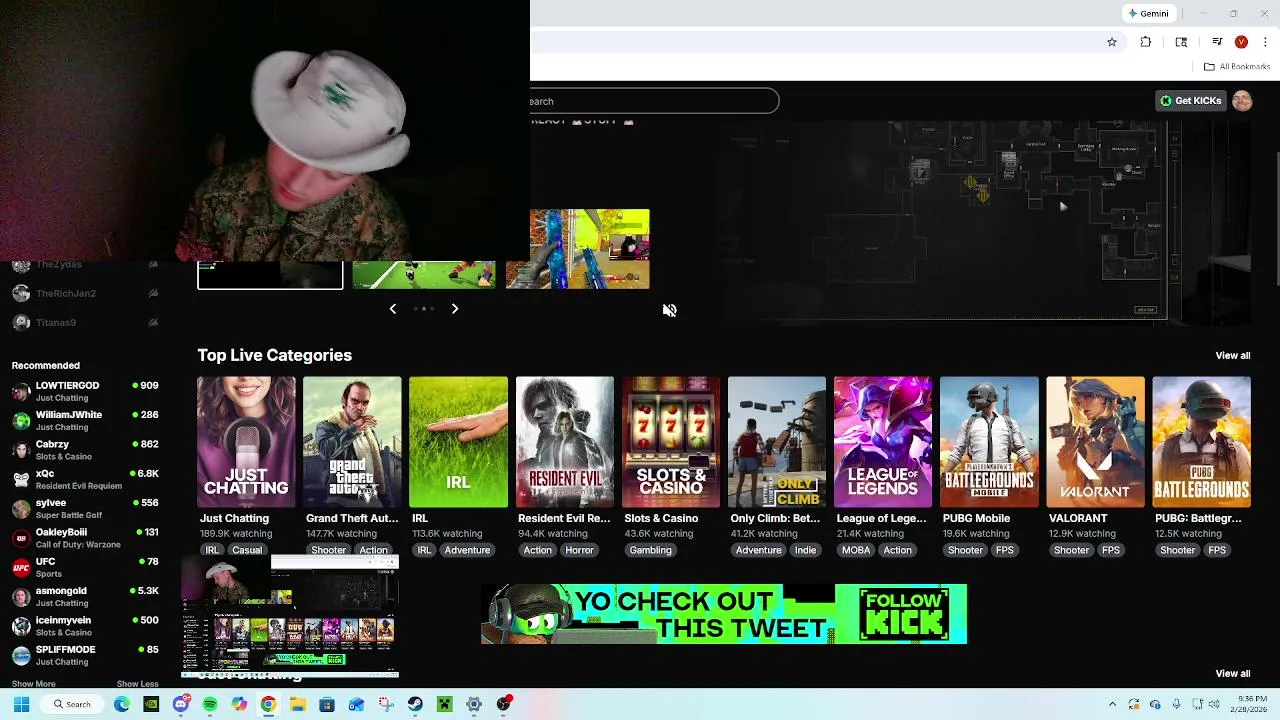Click the Horror tag
1280x720 pixels.
point(579,550)
